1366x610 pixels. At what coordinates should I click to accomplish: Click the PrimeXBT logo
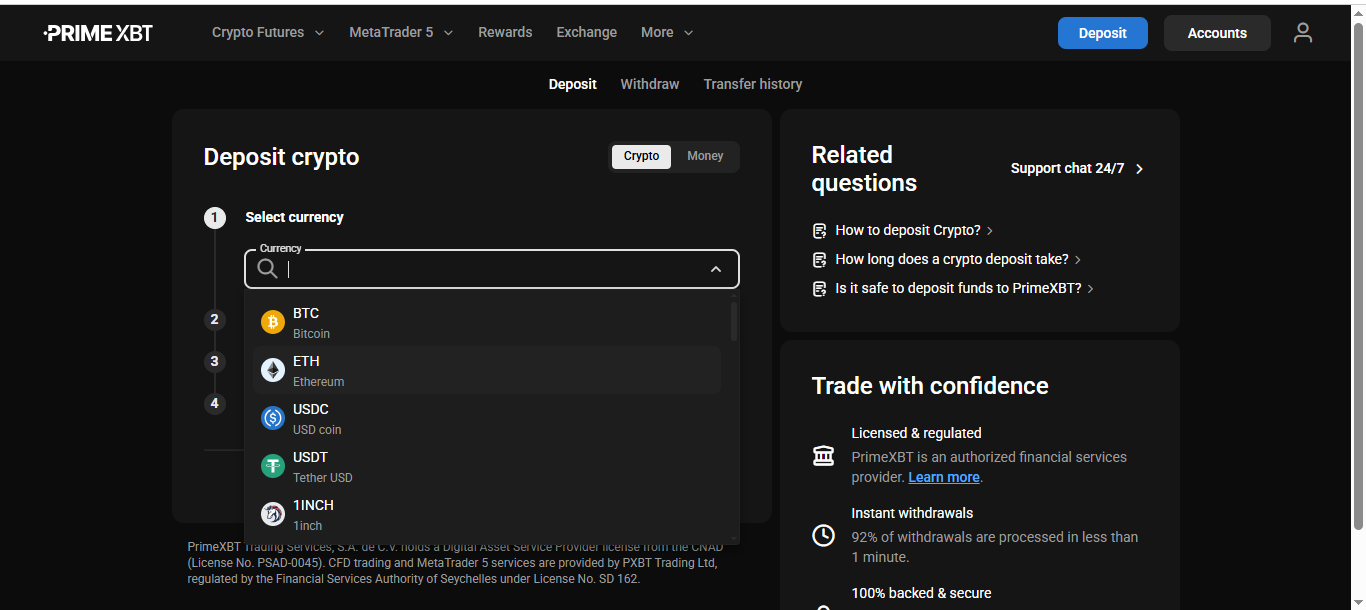pyautogui.click(x=98, y=33)
